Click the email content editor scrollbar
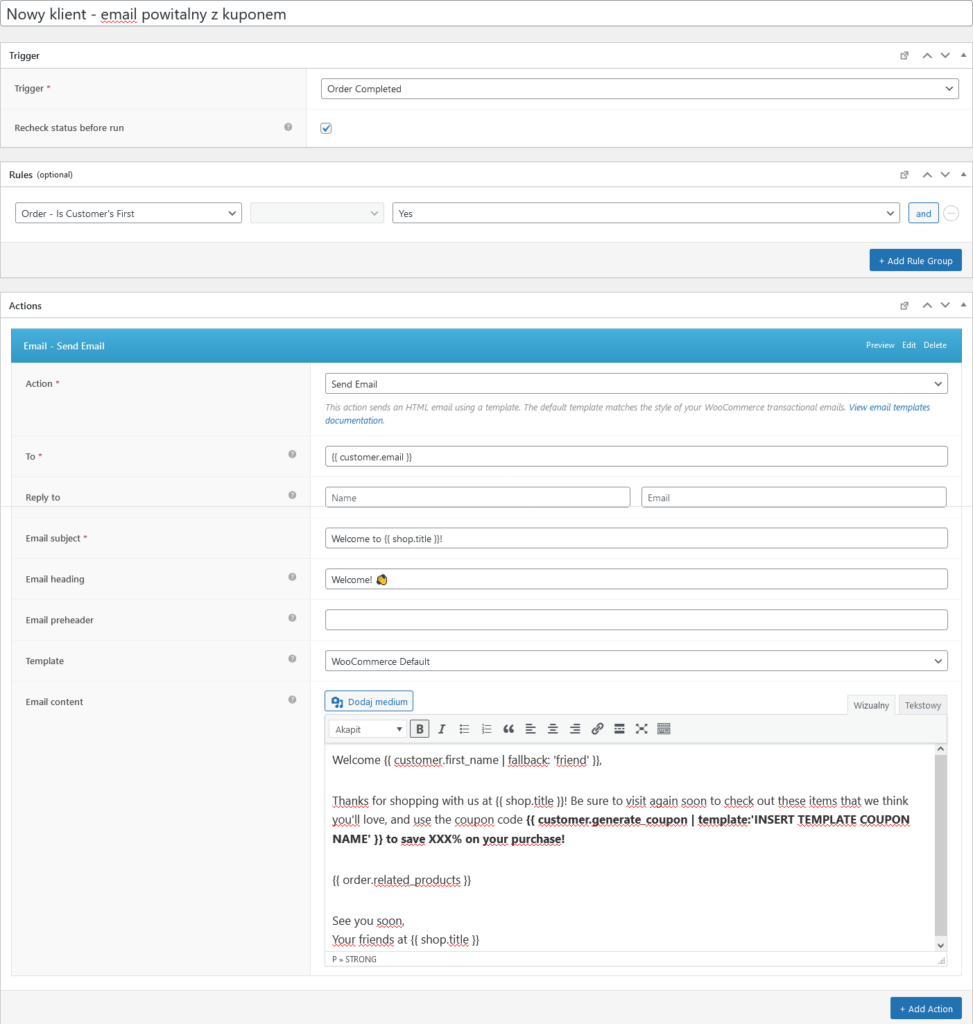Viewport: 973px width, 1024px height. coord(940,848)
